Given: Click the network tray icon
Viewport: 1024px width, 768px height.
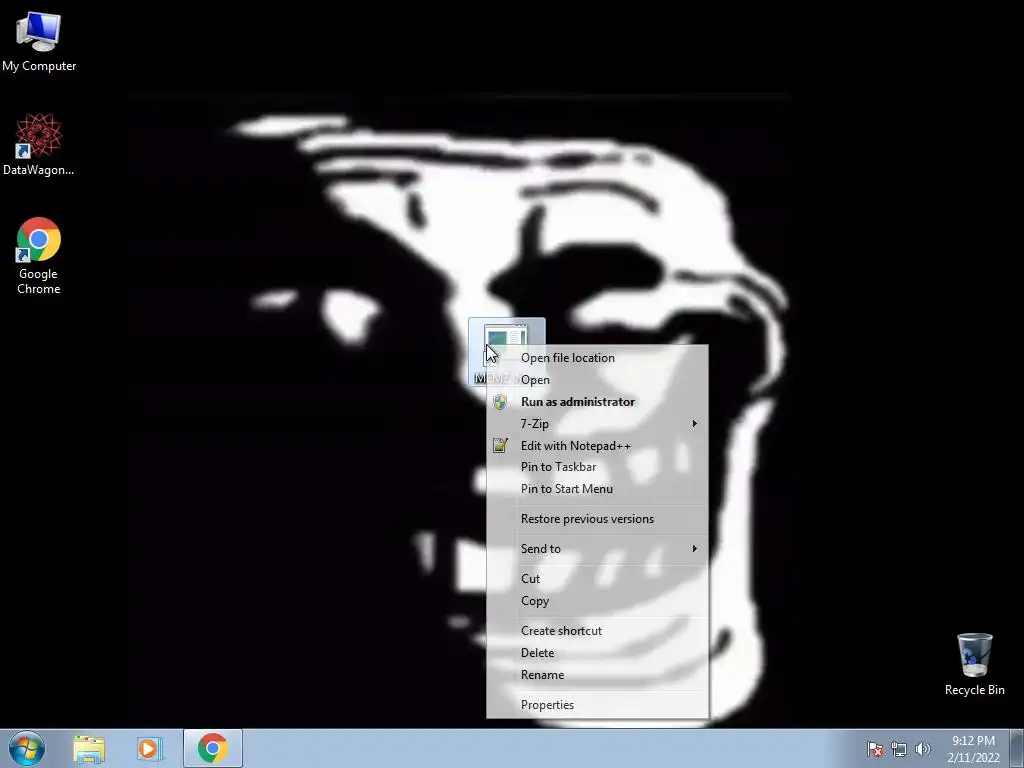Looking at the screenshot, I should 899,749.
